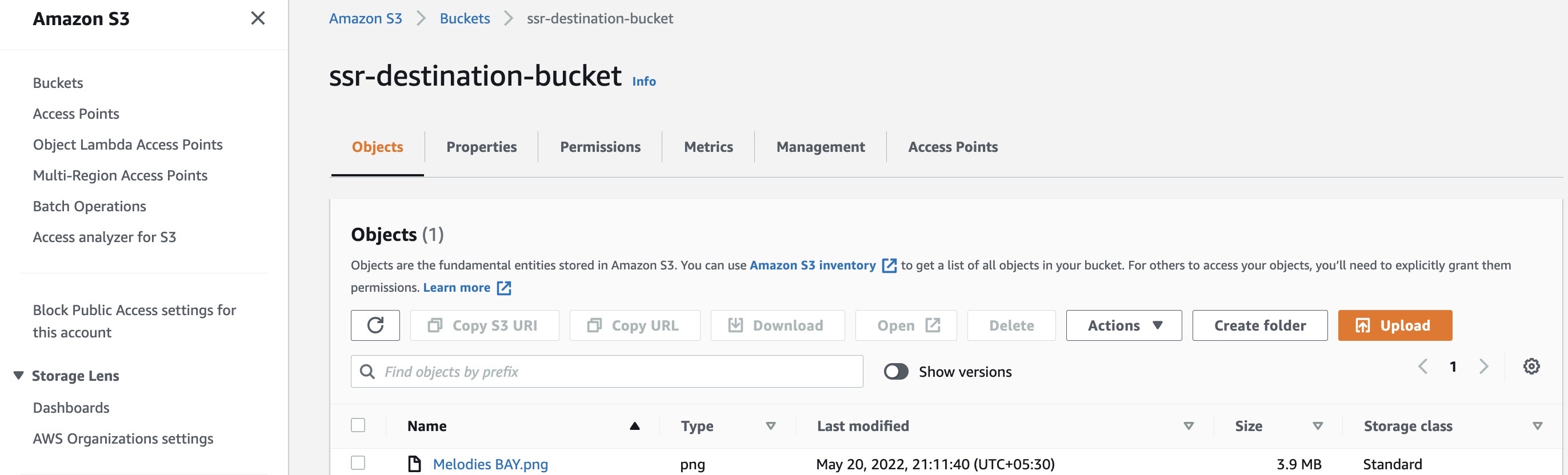Click the Amazon S3 inventory external link icon

(x=889, y=266)
